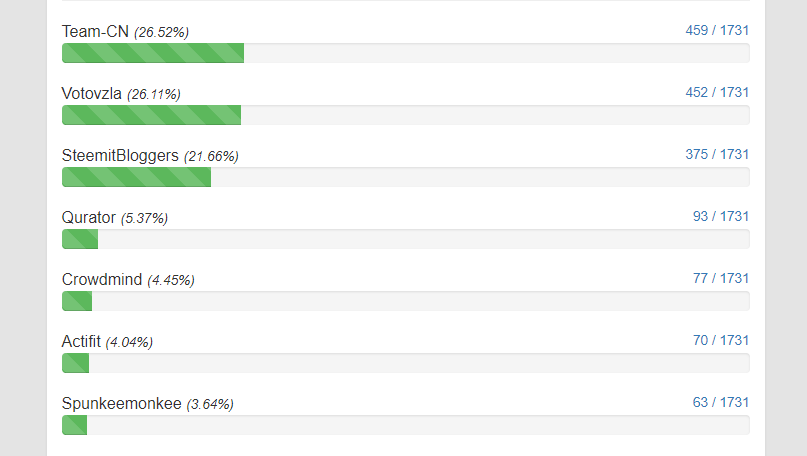807x456 pixels.
Task: Select the Votovzla poll option label
Action: pyautogui.click(x=92, y=94)
